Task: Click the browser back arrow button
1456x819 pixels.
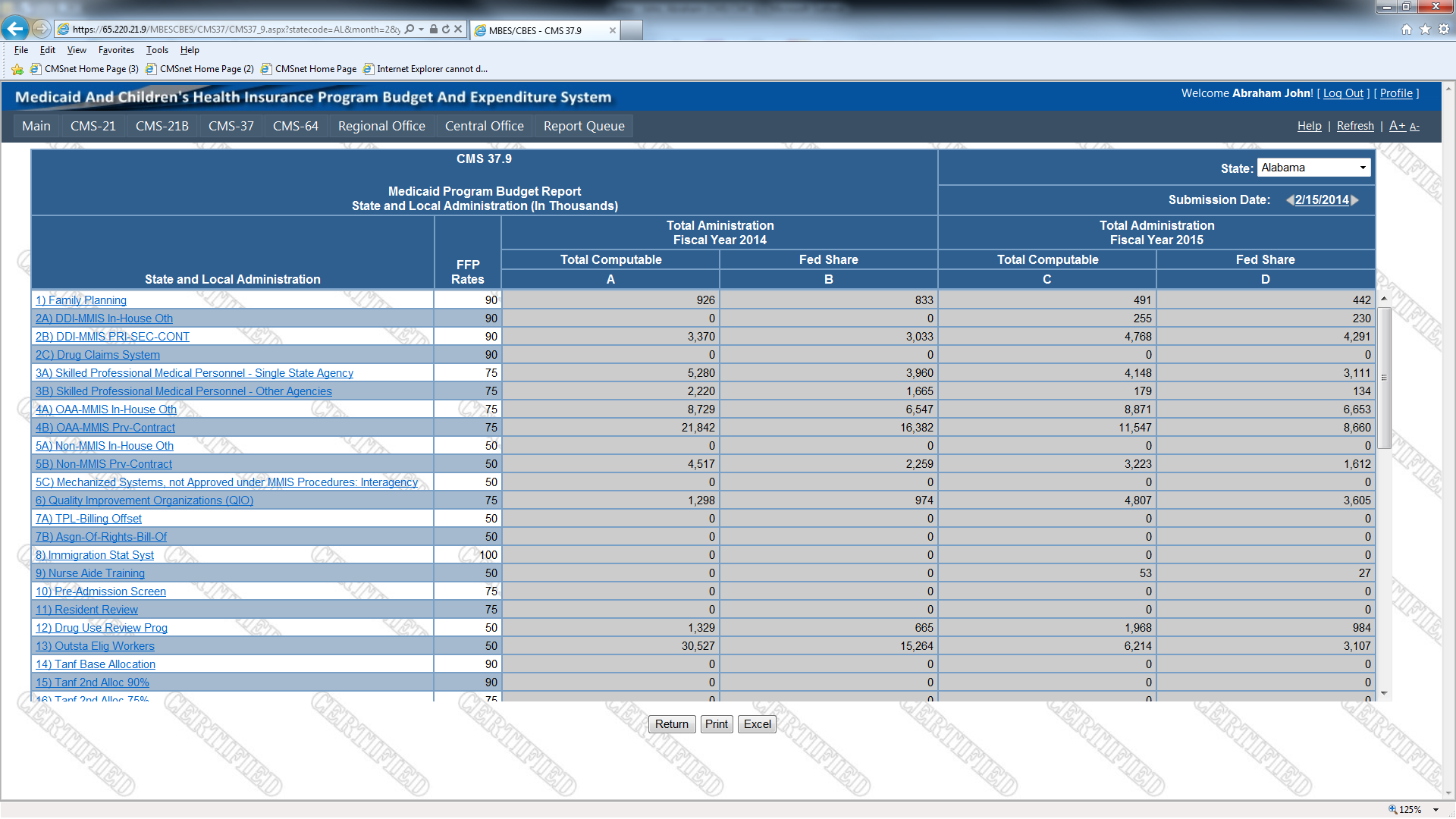Action: click(x=15, y=29)
